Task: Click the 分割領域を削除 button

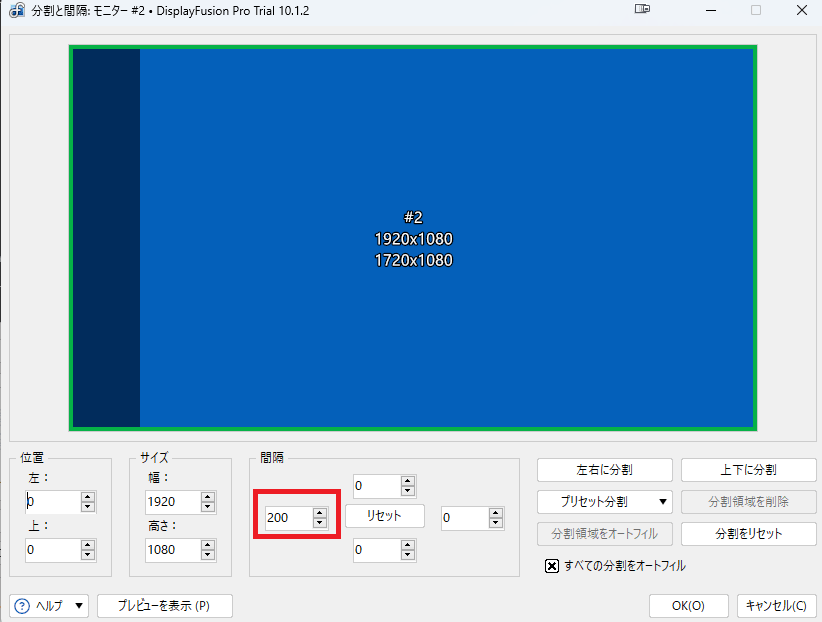Action: click(749, 502)
